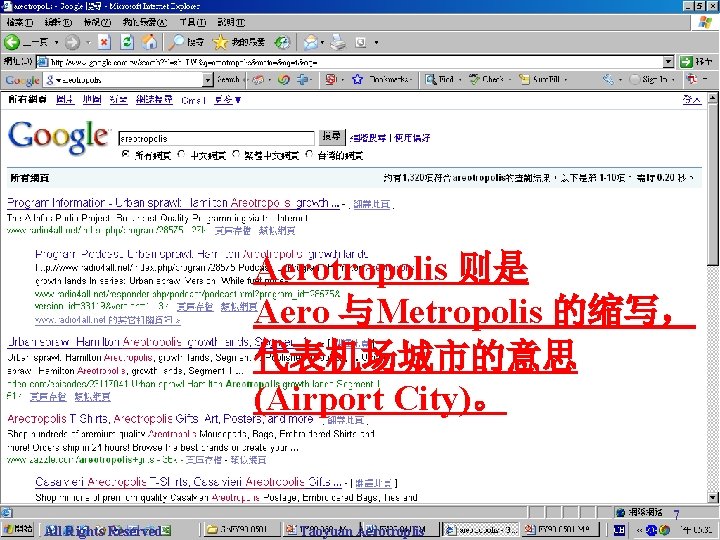
Task: Open the address bar URL dropdown
Action: [x=669, y=62]
